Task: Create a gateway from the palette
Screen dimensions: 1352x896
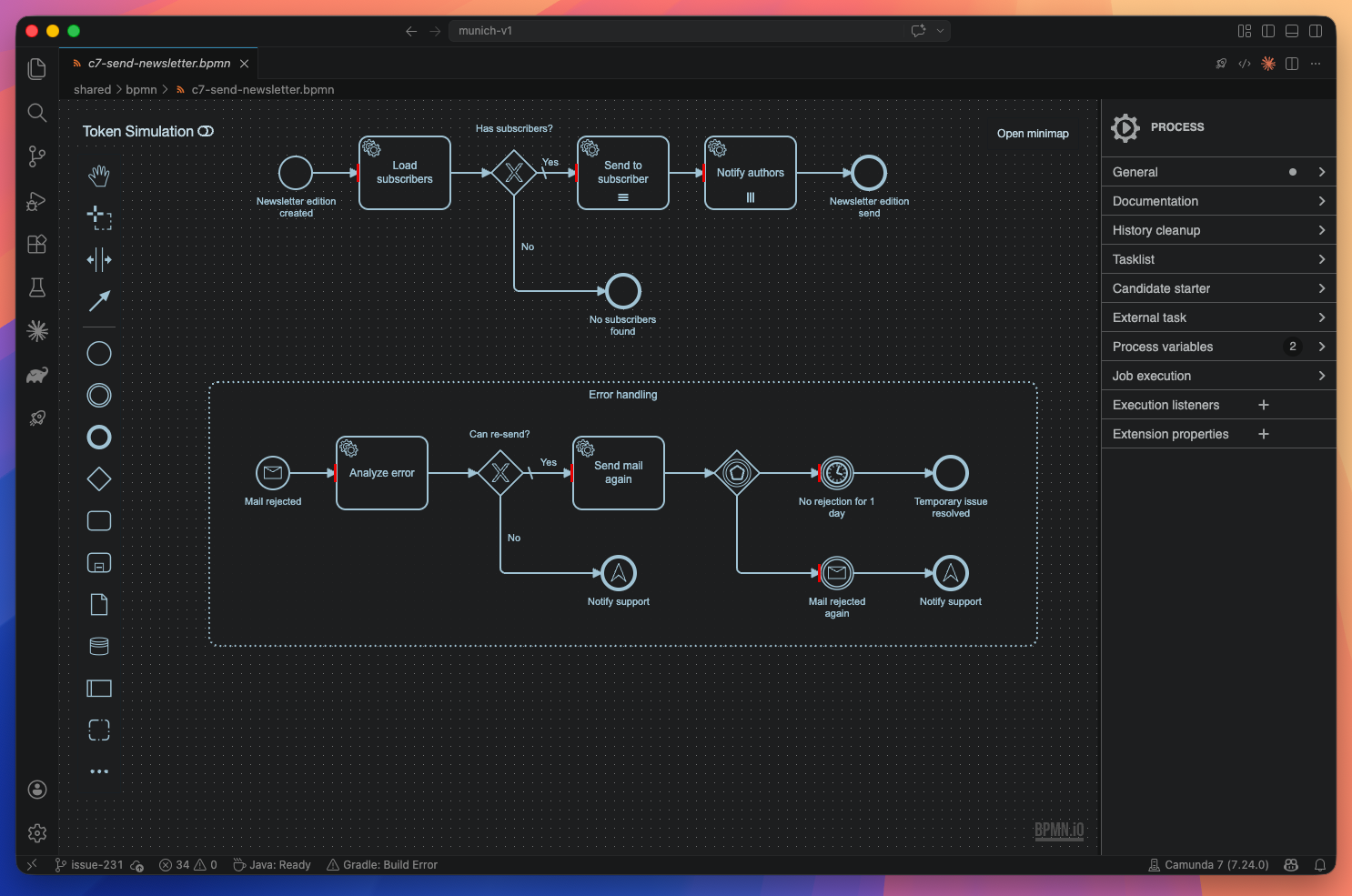Action: 99,478
